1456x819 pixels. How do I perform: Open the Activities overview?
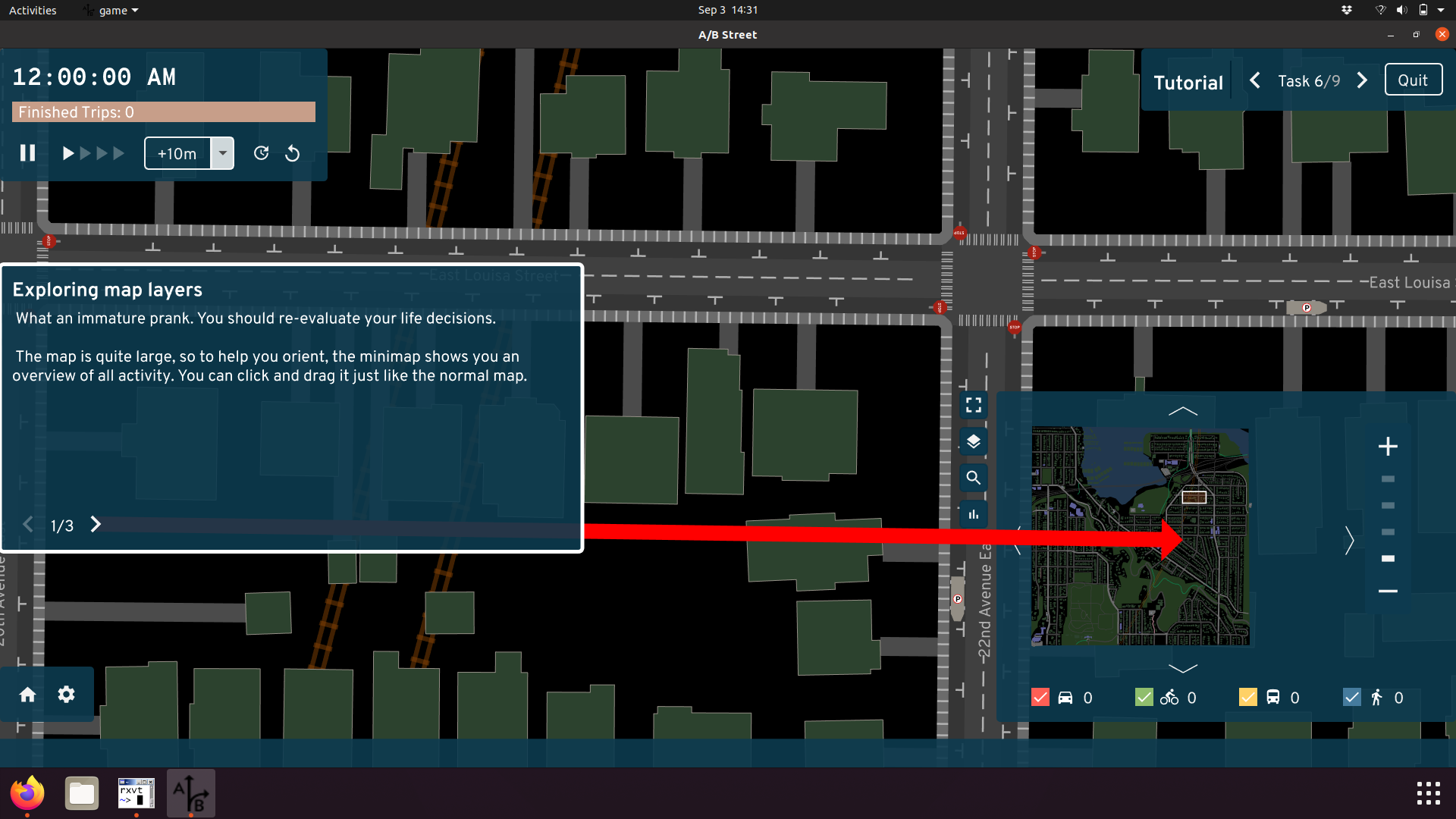tap(33, 10)
